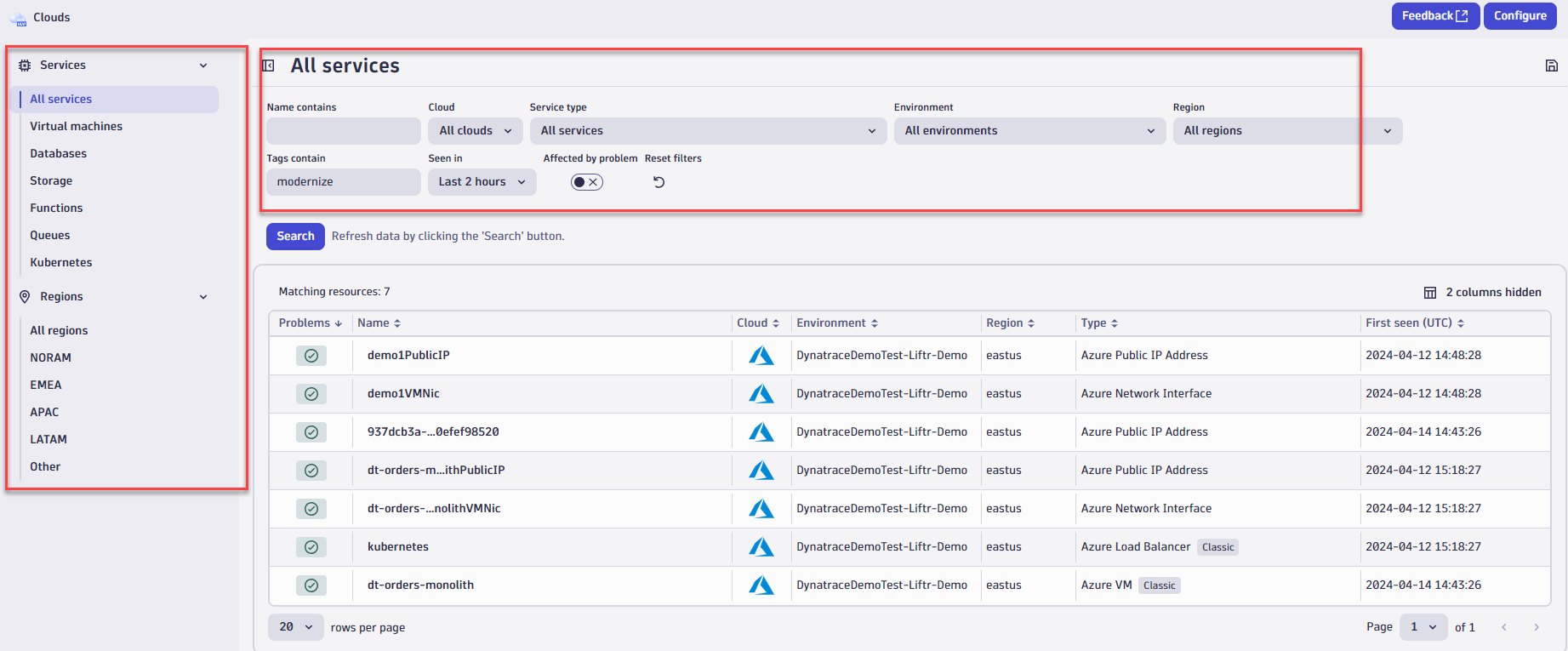This screenshot has height=651, width=1568.
Task: Collapse the Services section in sidebar
Action: point(203,66)
